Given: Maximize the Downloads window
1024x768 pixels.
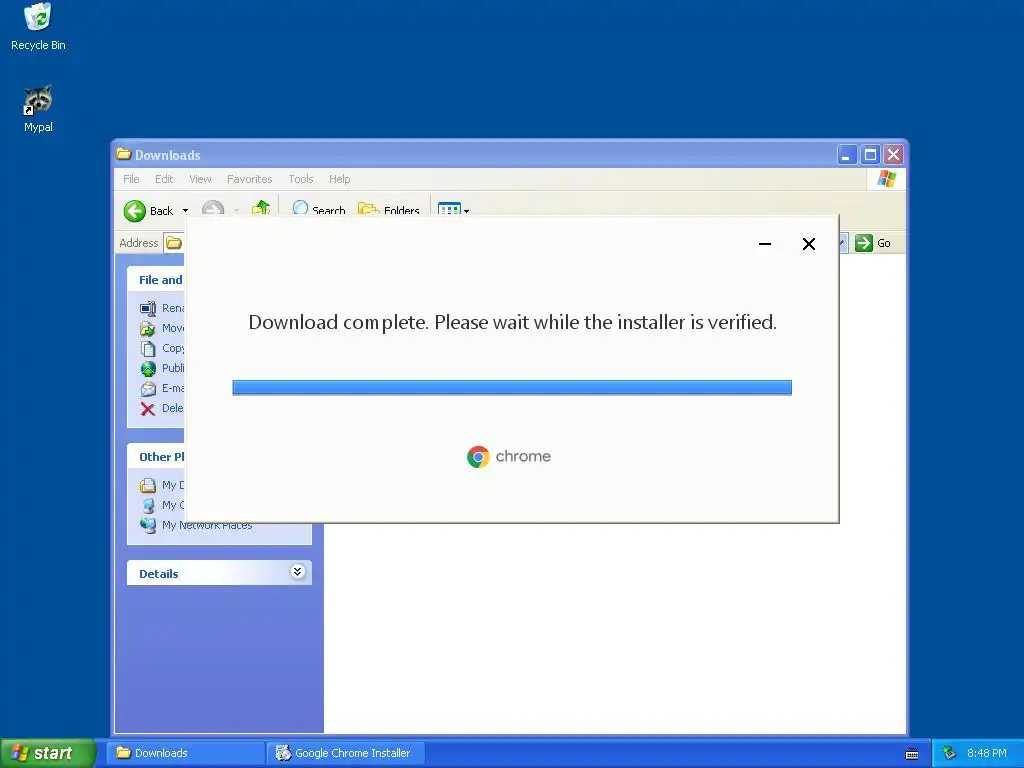Looking at the screenshot, I should [870, 155].
